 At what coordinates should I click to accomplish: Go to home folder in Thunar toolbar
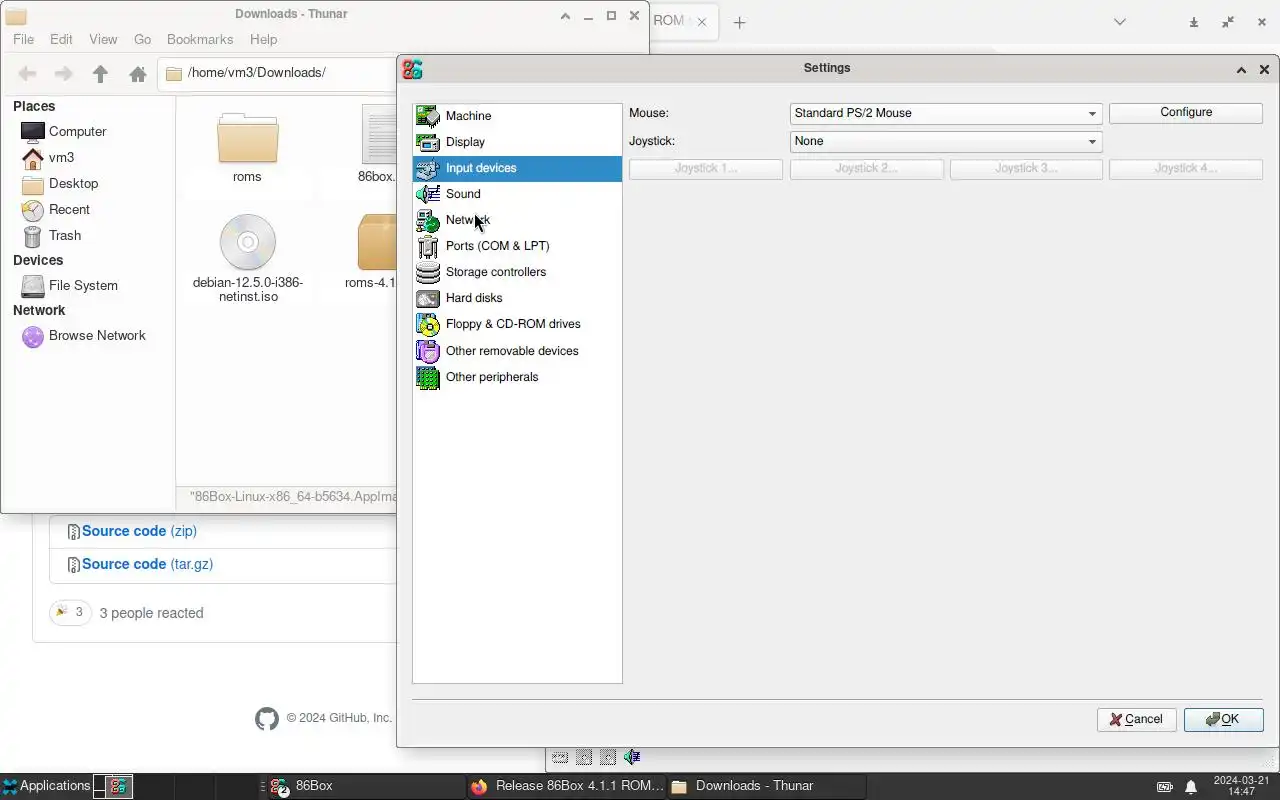point(138,73)
